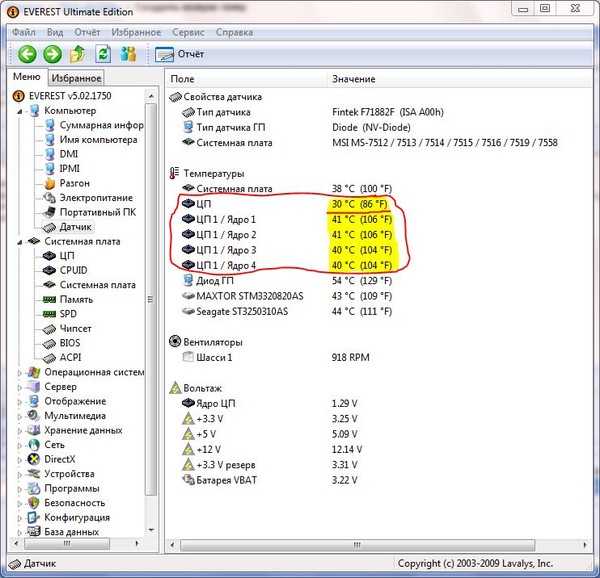Select the Тип датчика row
The width and height of the screenshot is (600, 578).
313,112
